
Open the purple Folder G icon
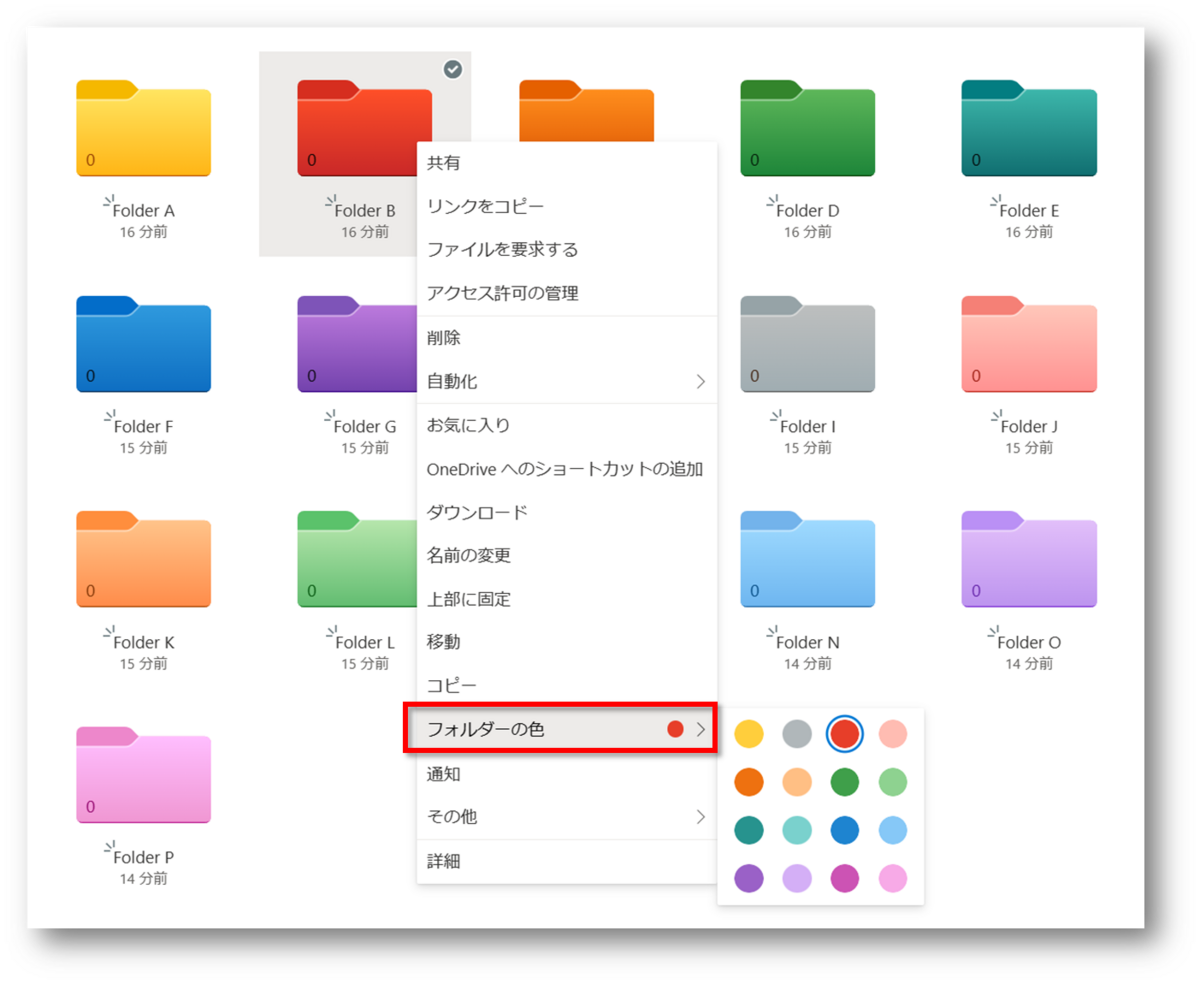click(357, 344)
